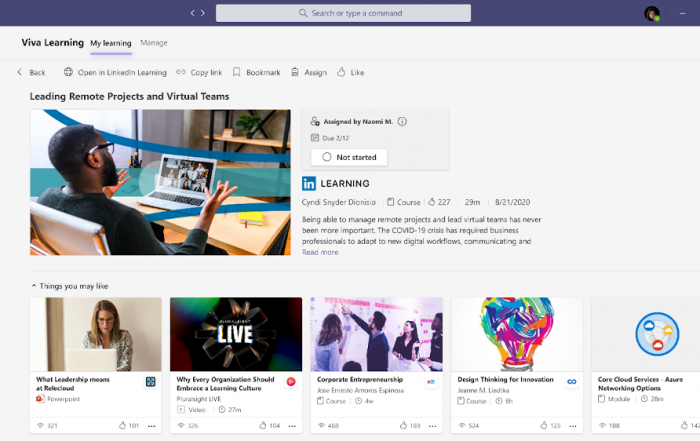Open more options on Design Thinking card

pyautogui.click(x=573, y=426)
